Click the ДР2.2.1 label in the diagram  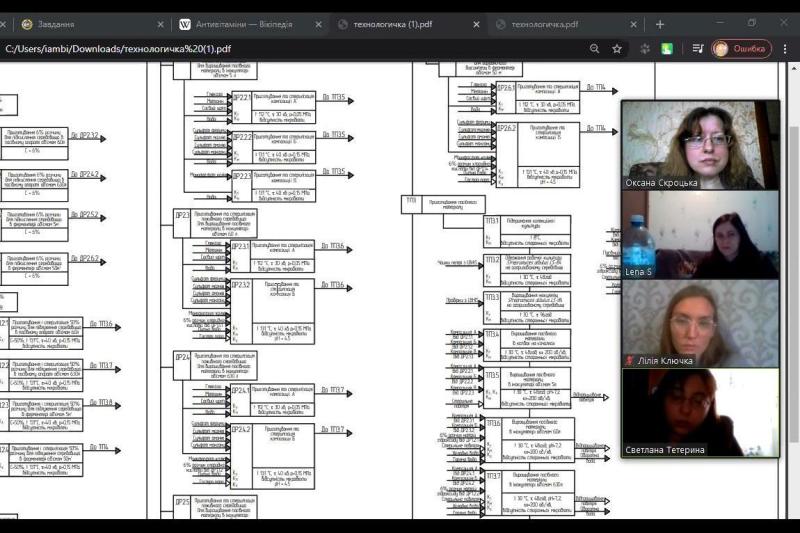[242, 97]
